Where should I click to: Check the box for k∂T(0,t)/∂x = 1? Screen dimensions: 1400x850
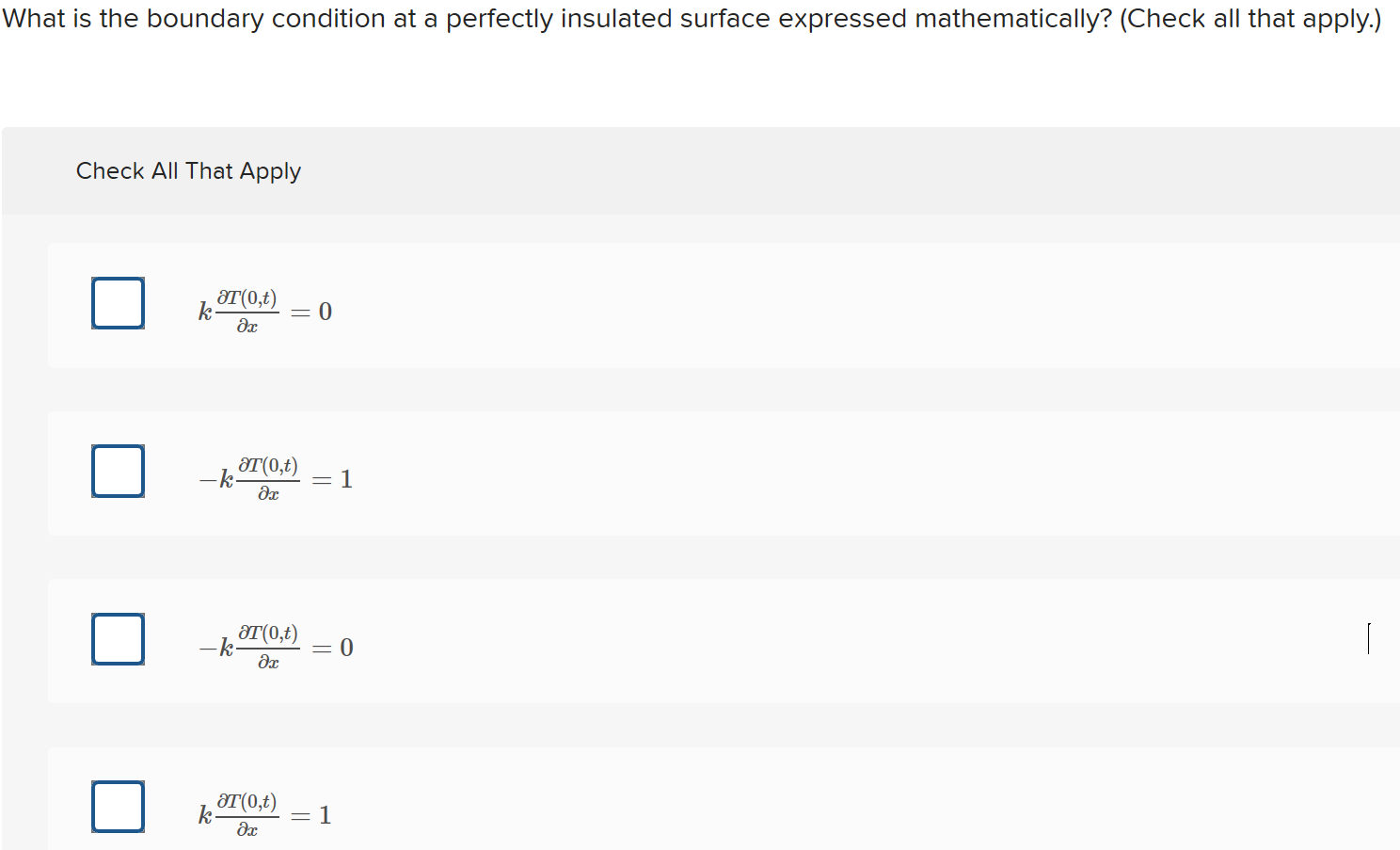point(117,806)
